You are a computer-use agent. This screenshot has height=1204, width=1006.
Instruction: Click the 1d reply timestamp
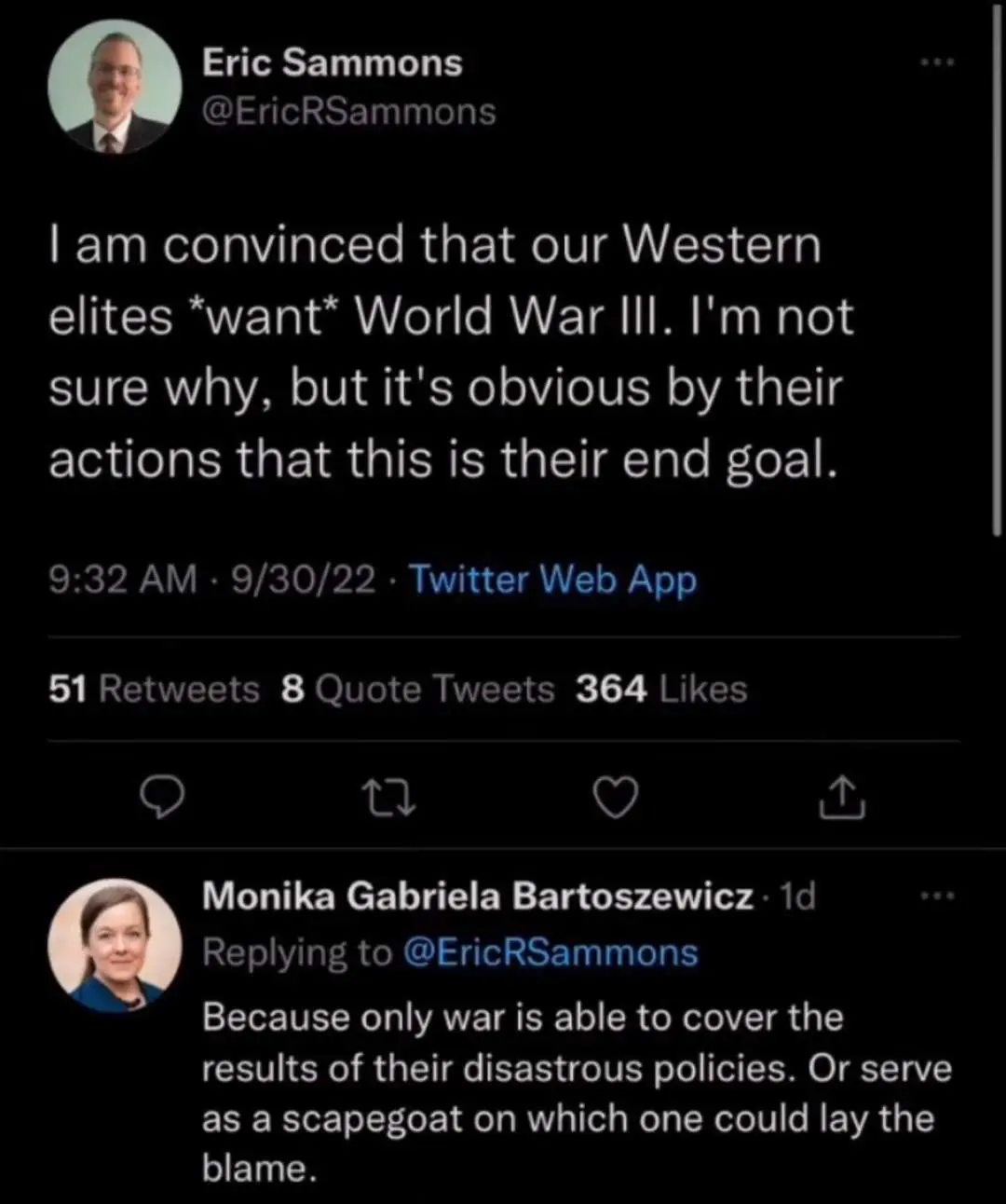(797, 896)
